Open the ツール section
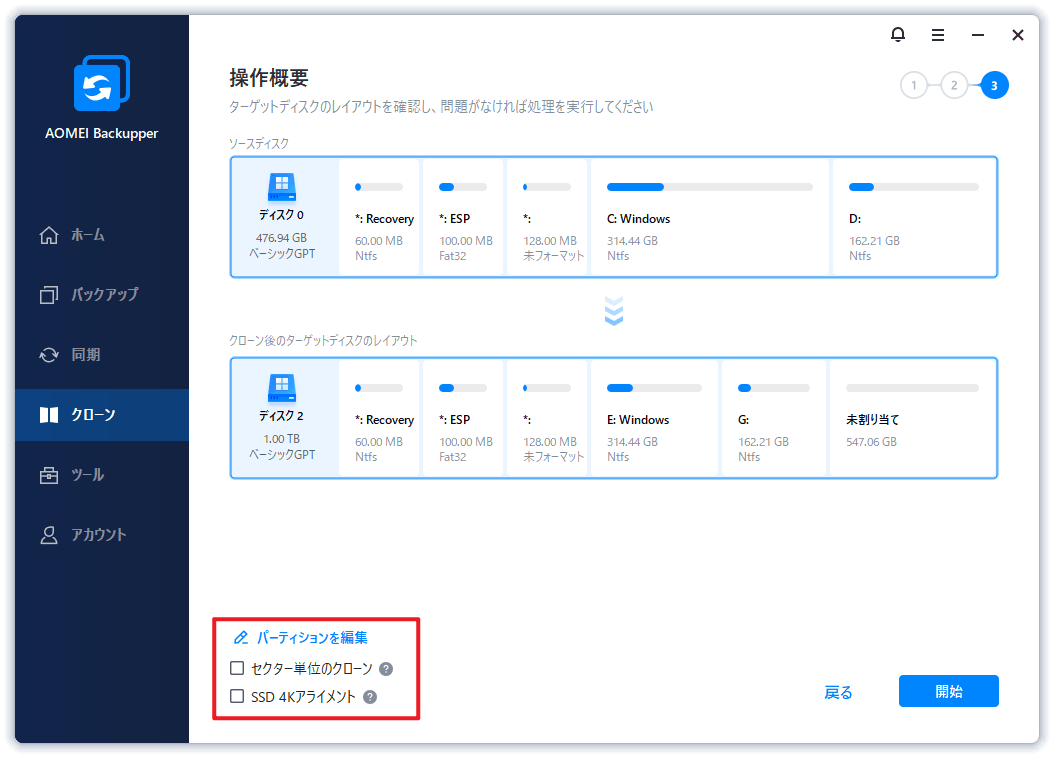1054x758 pixels. tap(62, 474)
